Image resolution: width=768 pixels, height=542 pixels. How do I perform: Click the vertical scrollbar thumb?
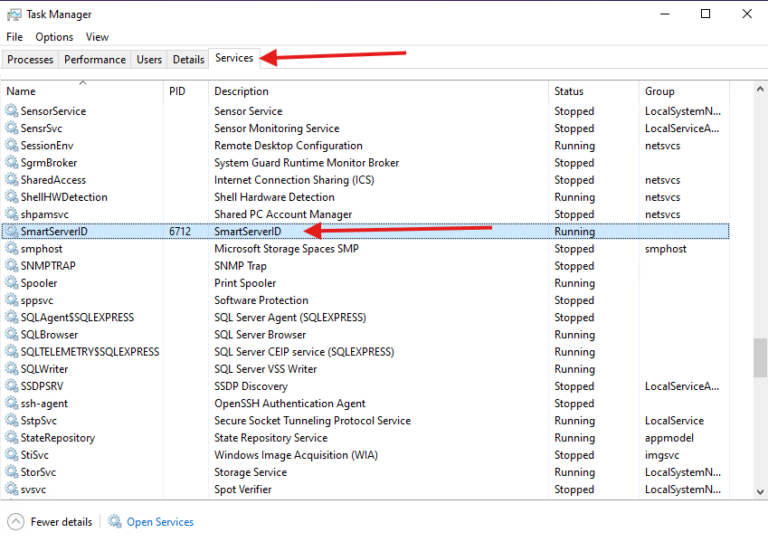click(760, 357)
